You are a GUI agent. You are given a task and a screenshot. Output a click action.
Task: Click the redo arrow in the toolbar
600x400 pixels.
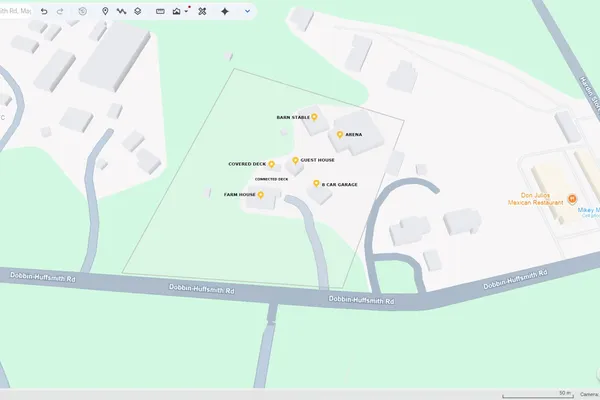(x=60, y=11)
